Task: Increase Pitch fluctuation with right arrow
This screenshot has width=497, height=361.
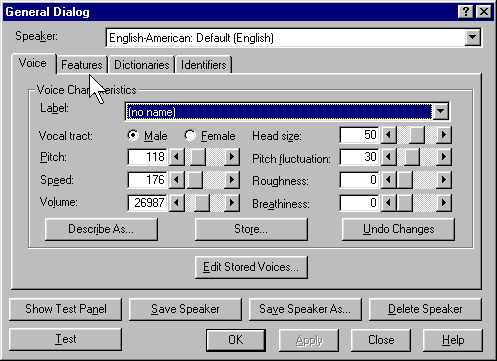Action: pyautogui.click(x=444, y=157)
